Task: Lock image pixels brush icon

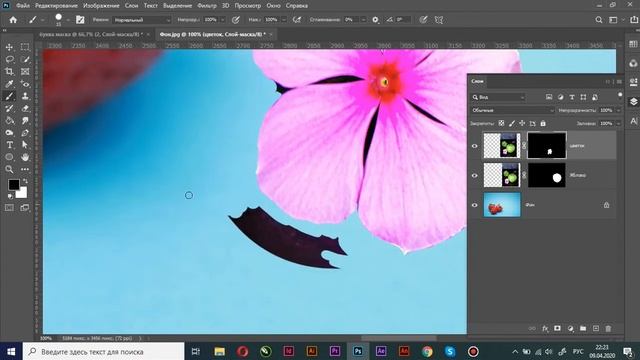Action: coord(512,123)
